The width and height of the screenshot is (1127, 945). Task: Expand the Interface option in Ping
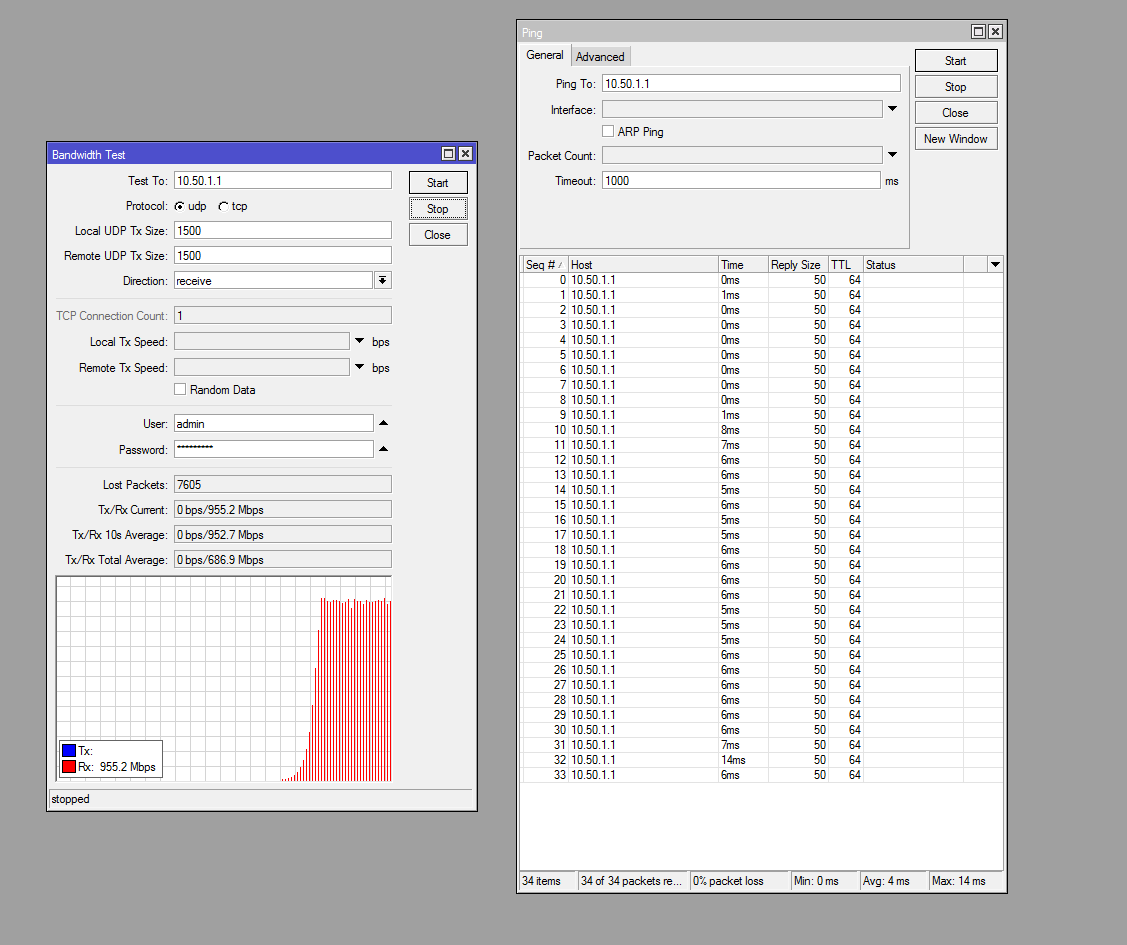click(892, 109)
